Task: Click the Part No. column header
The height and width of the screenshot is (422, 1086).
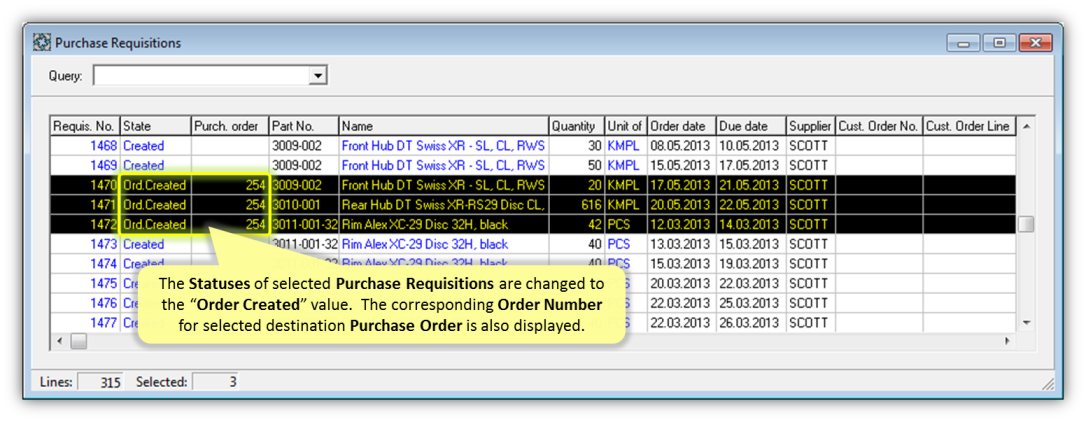Action: 303,126
